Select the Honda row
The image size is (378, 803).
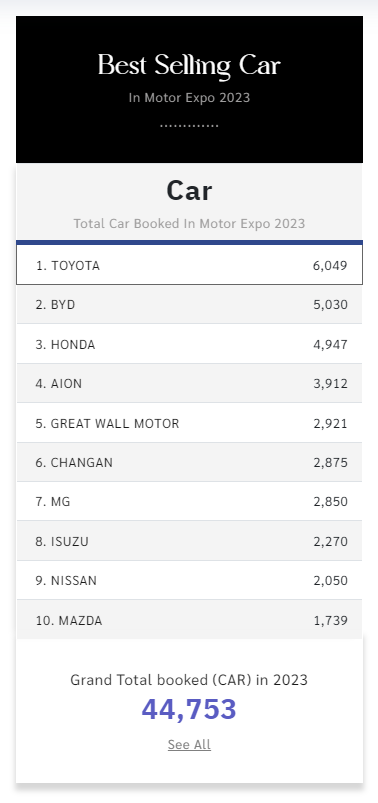point(189,344)
